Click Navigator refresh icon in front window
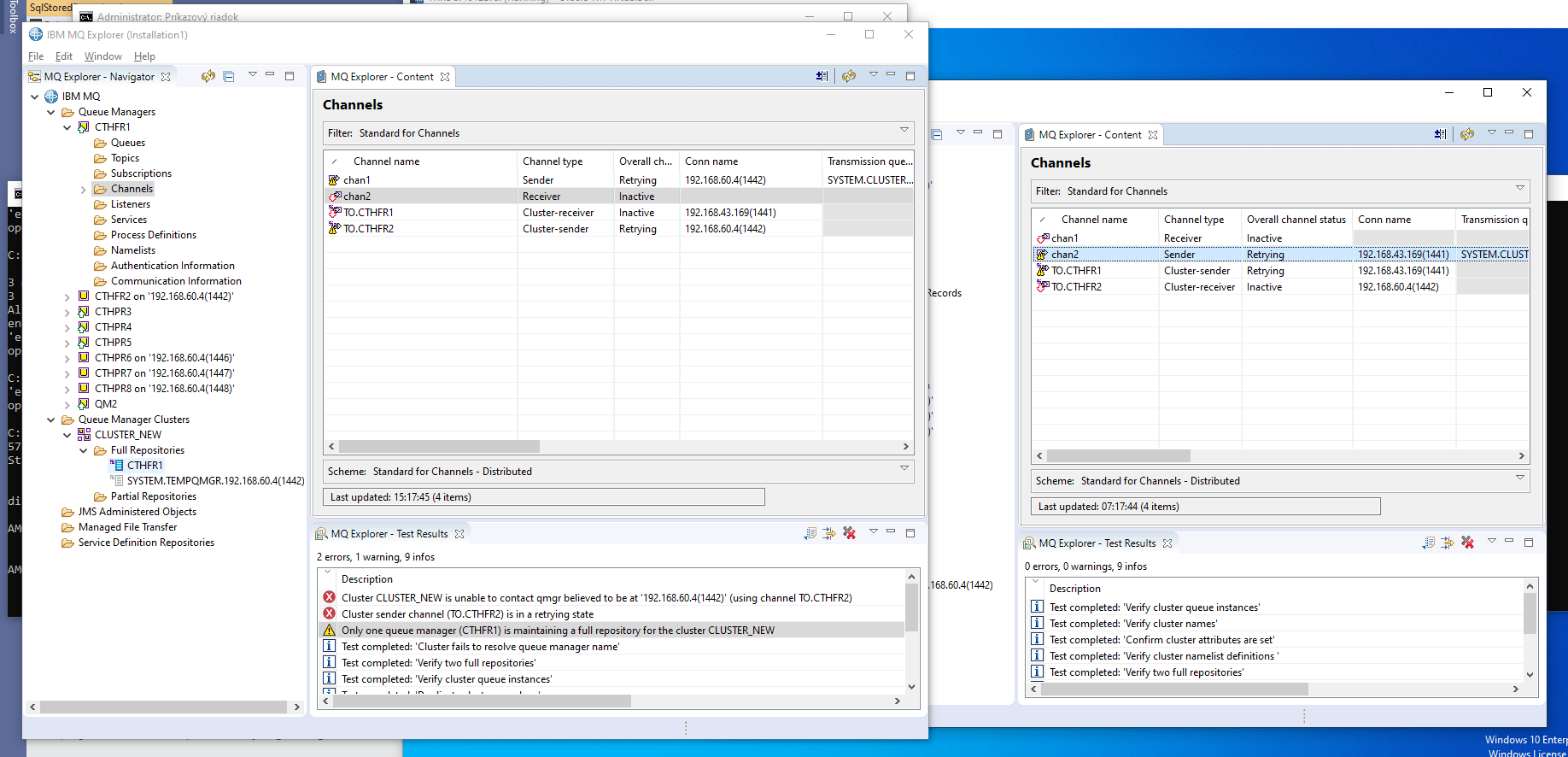 (208, 76)
